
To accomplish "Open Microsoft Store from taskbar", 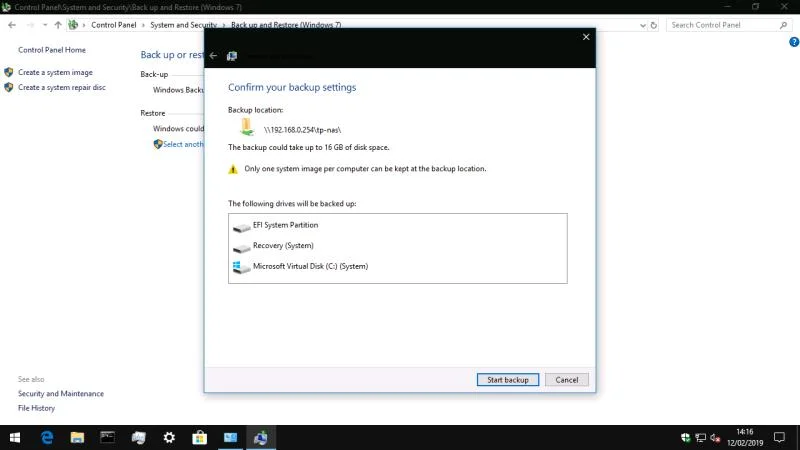I will [x=199, y=438].
